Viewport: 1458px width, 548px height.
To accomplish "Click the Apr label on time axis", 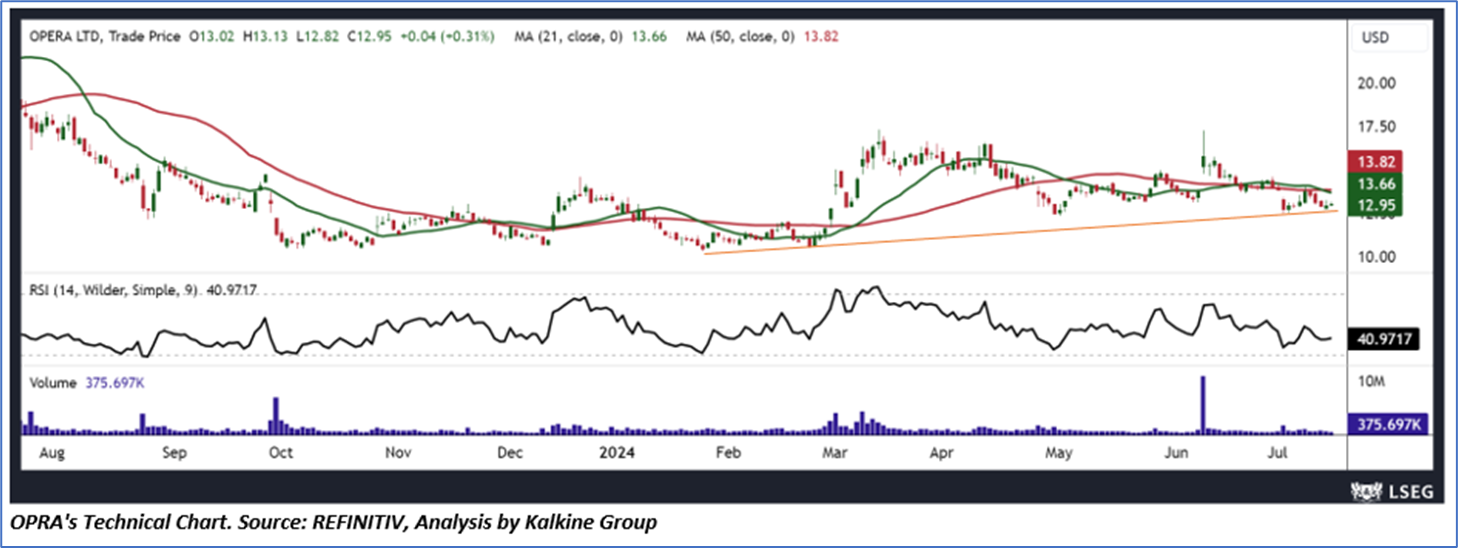I will pos(942,454).
